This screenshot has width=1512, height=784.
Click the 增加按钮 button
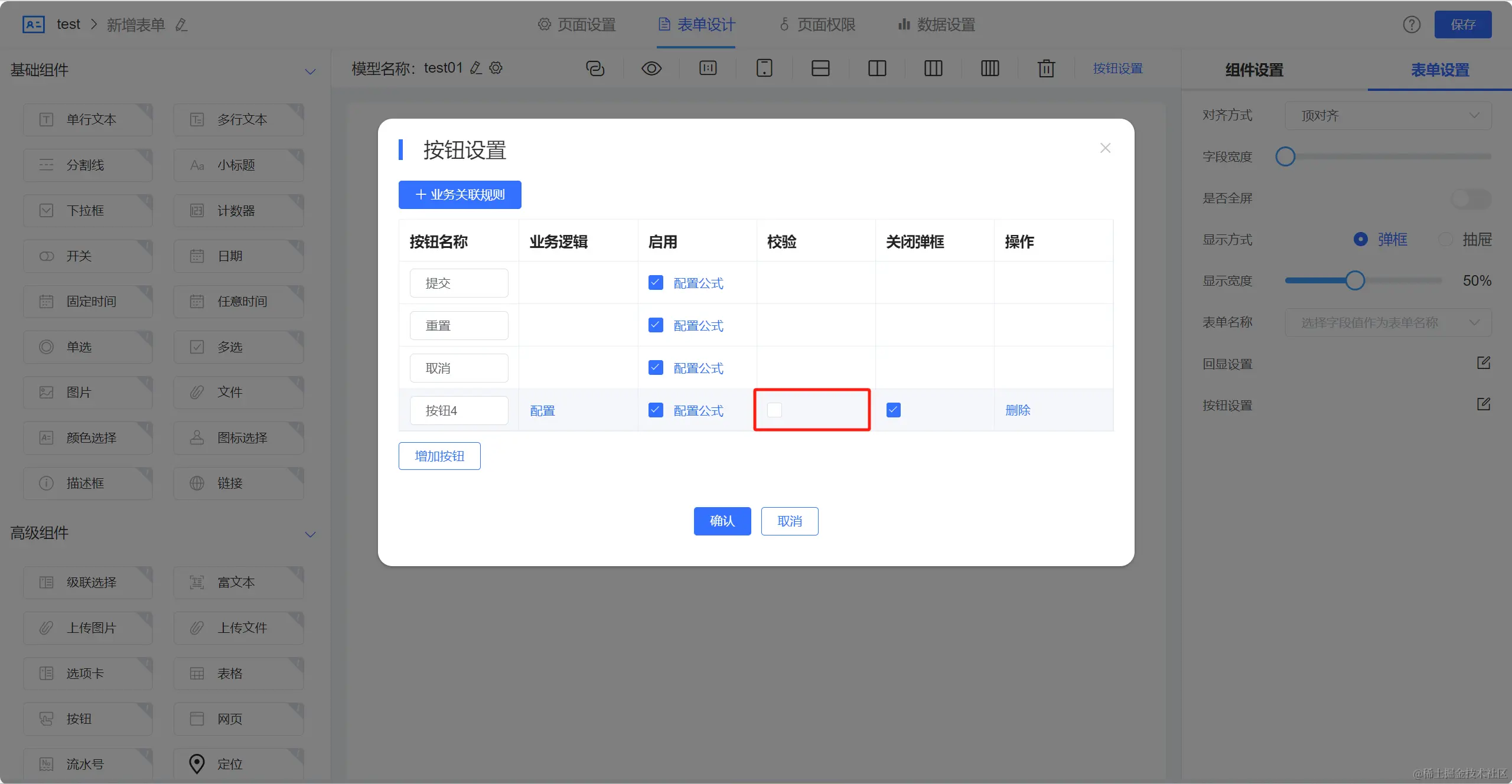(439, 456)
